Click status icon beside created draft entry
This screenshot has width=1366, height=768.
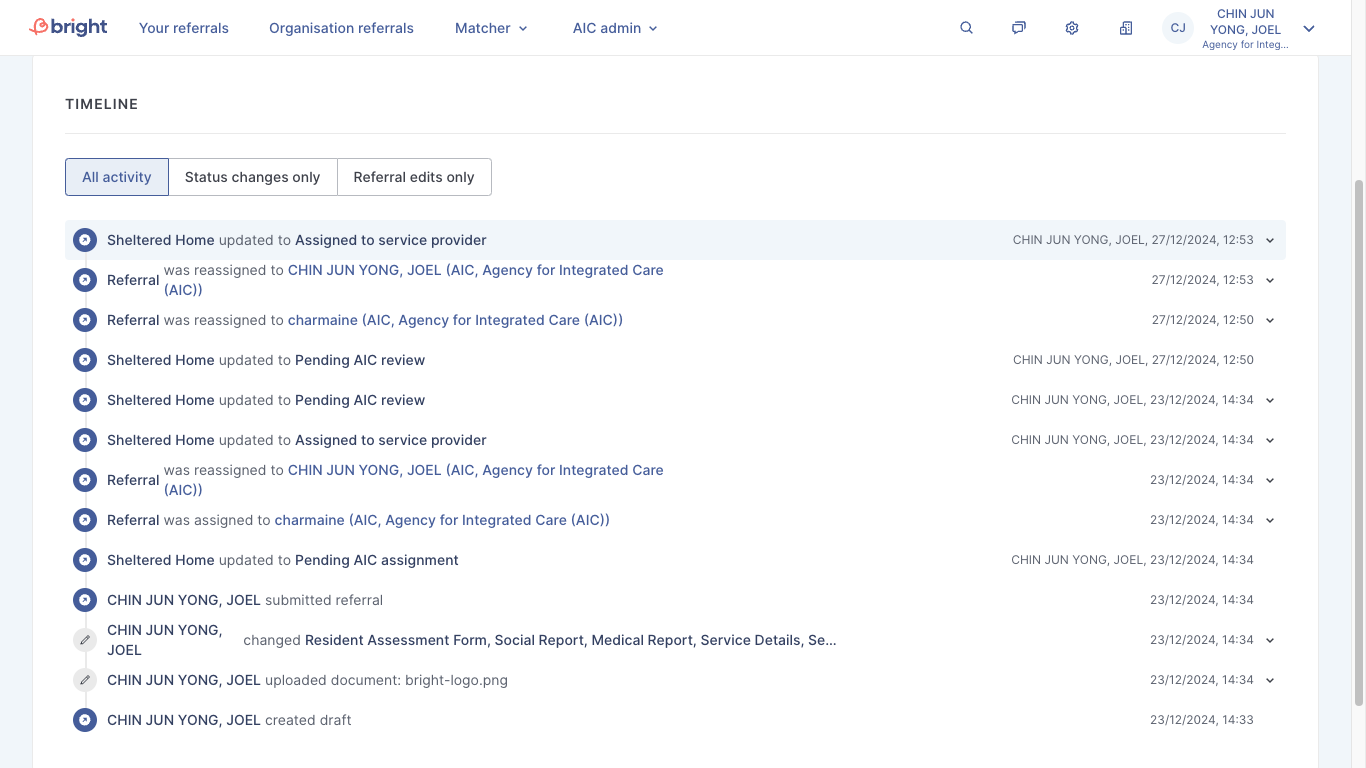pyautogui.click(x=85, y=720)
